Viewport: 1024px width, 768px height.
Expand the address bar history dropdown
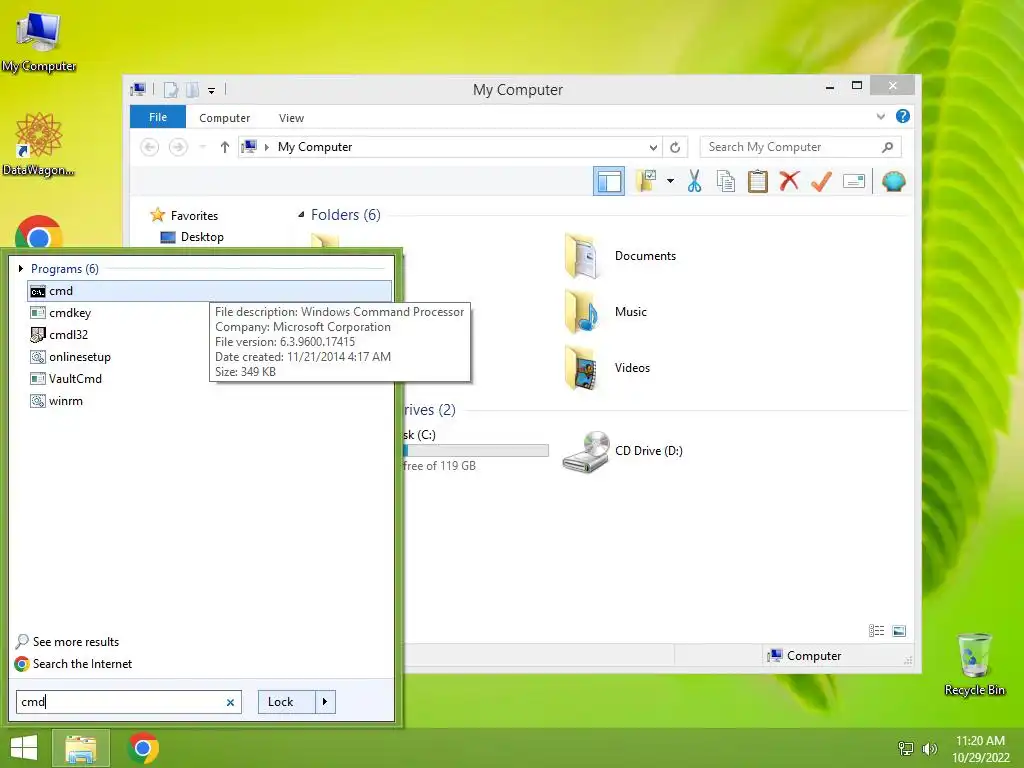click(x=653, y=147)
